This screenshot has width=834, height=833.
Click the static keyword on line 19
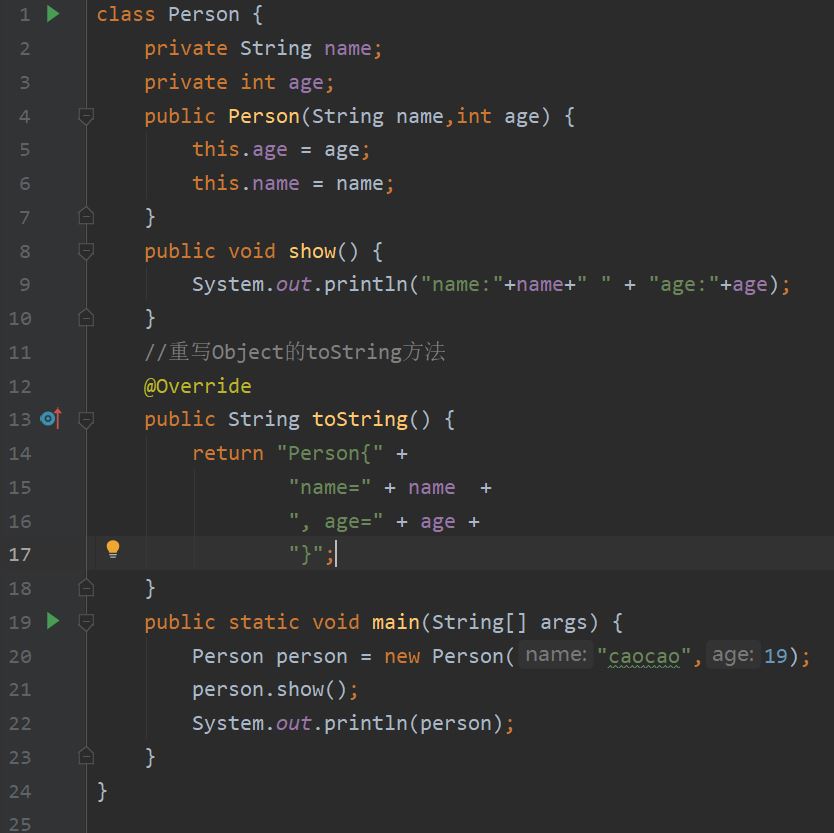click(263, 622)
